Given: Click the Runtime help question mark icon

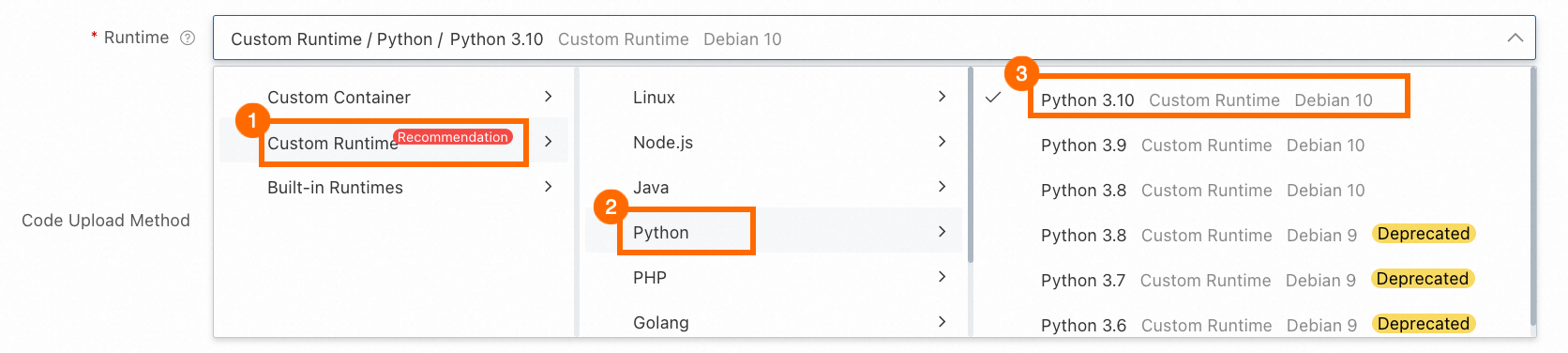Looking at the screenshot, I should click(188, 38).
